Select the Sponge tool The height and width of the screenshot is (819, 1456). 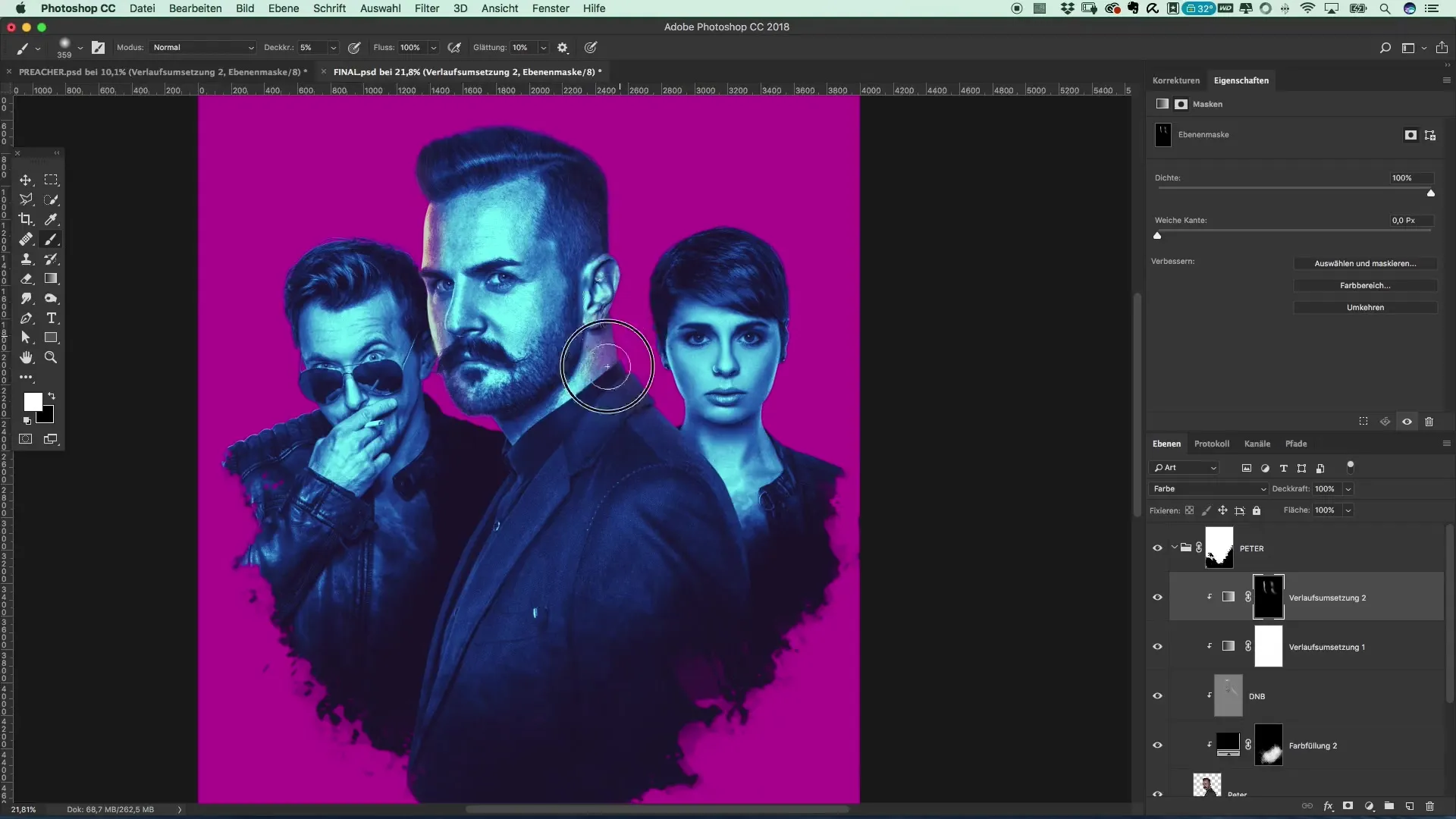(51, 298)
